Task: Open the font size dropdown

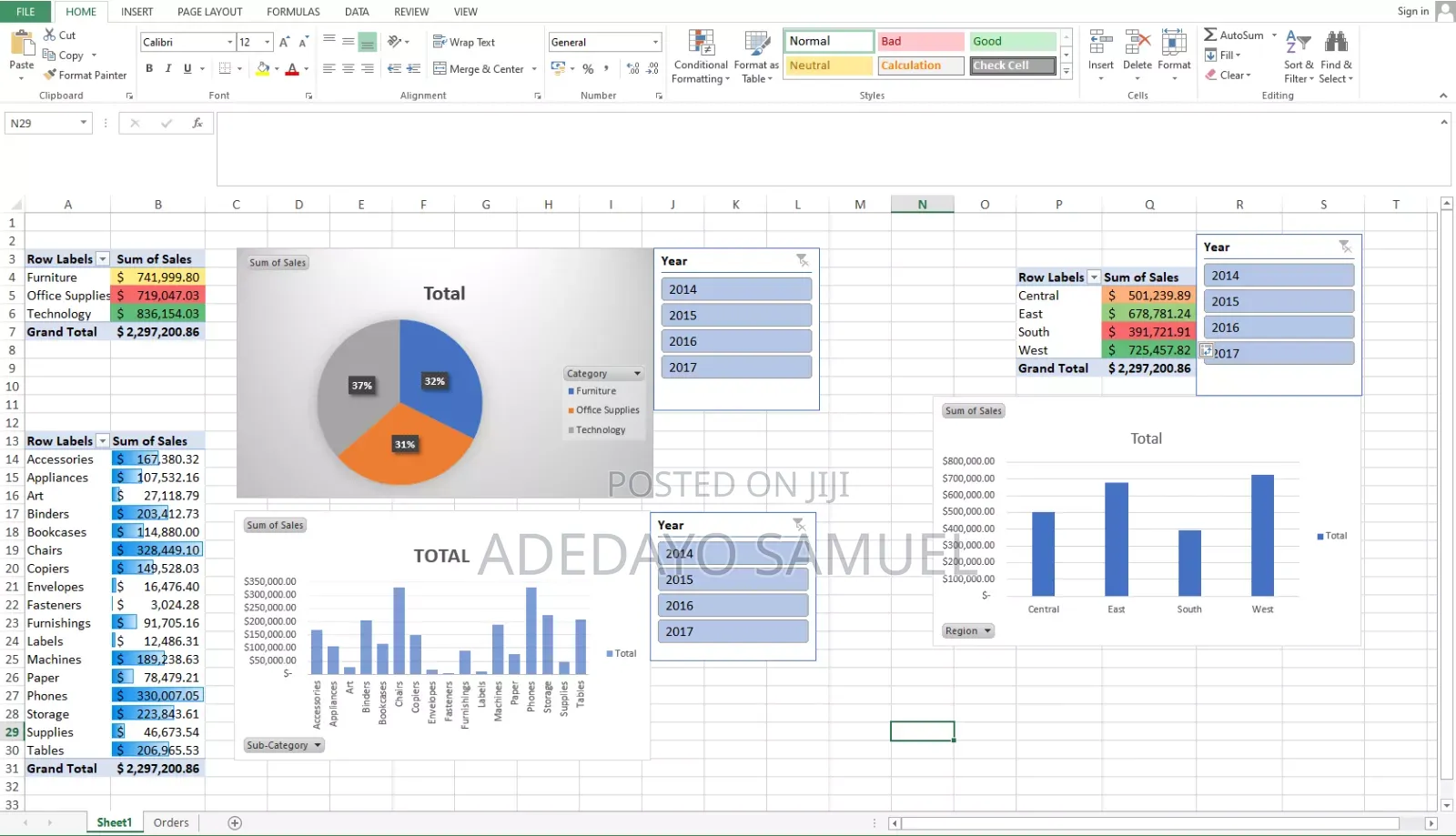Action: [x=267, y=42]
